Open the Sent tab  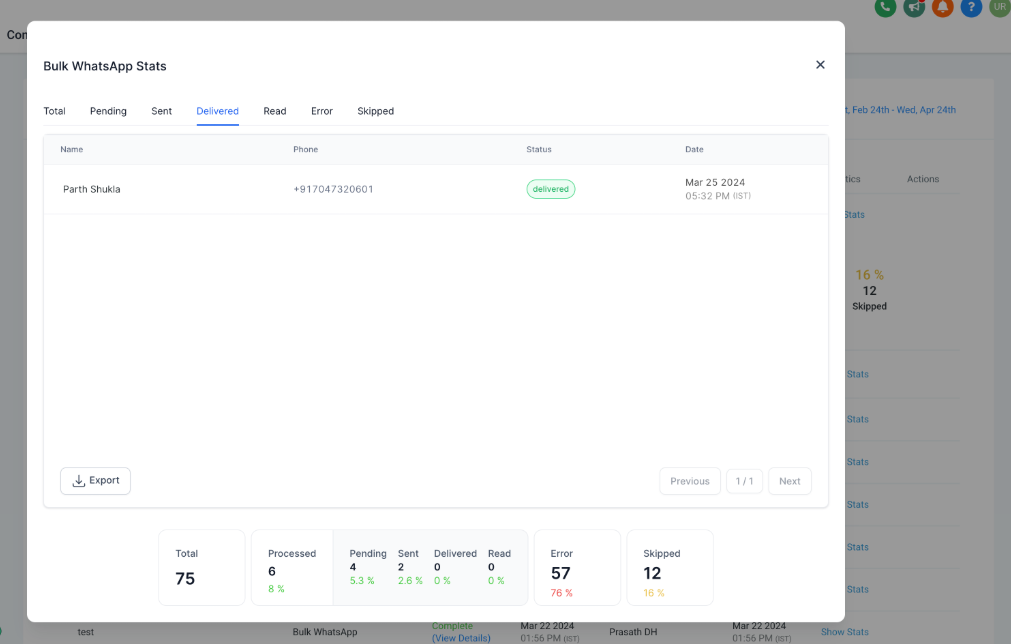click(x=161, y=111)
